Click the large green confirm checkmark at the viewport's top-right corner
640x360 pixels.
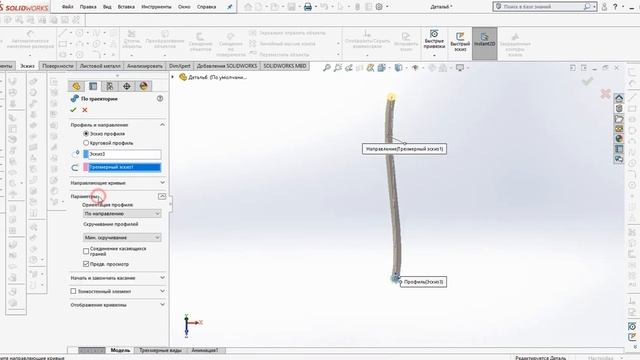pos(587,81)
